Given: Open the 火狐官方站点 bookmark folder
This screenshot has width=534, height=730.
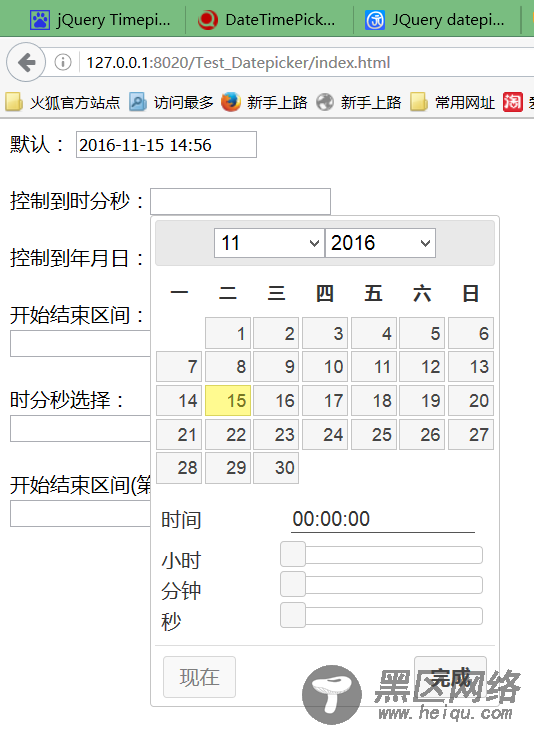Looking at the screenshot, I should (62, 102).
